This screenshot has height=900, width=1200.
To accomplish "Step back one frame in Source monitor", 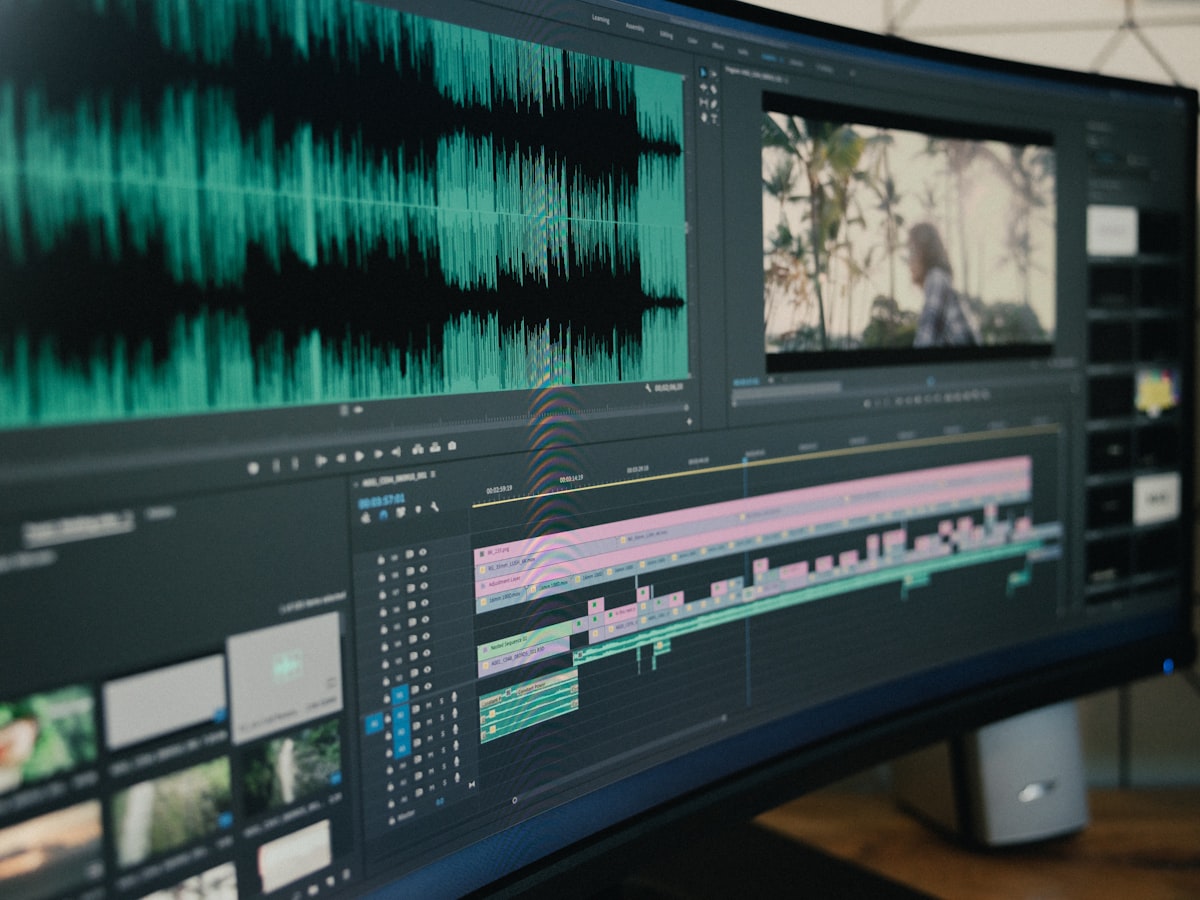I will [341, 458].
